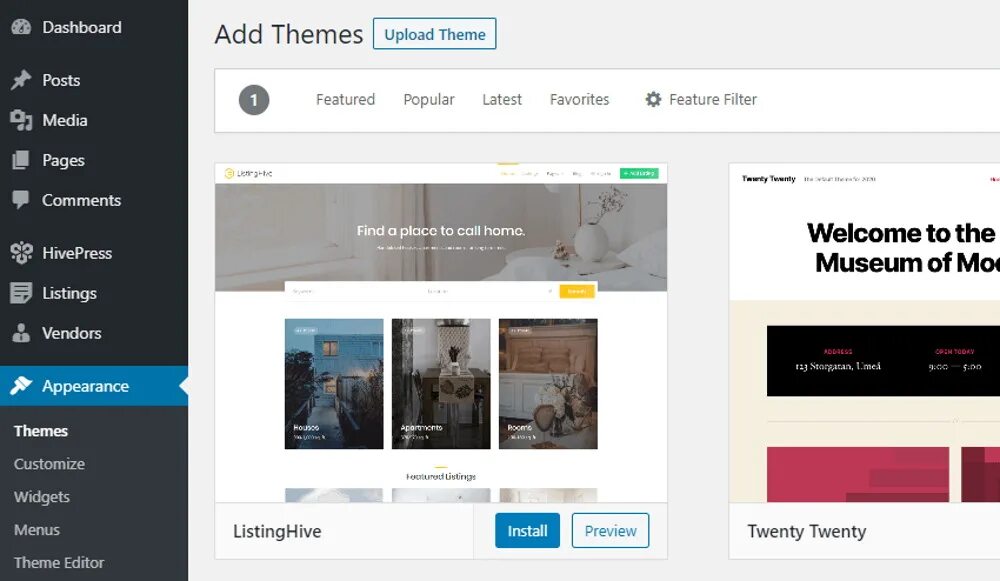Click the Dashboard gauge icon
Viewport: 1000px width, 581px height.
point(21,27)
